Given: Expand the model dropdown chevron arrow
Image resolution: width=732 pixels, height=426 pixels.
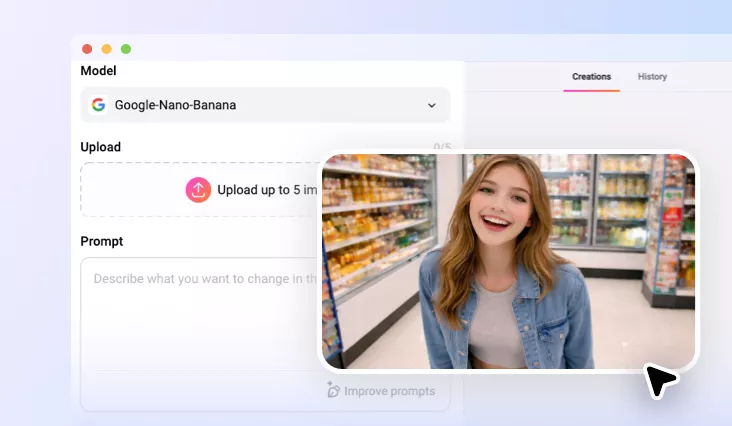Looking at the screenshot, I should coord(432,105).
